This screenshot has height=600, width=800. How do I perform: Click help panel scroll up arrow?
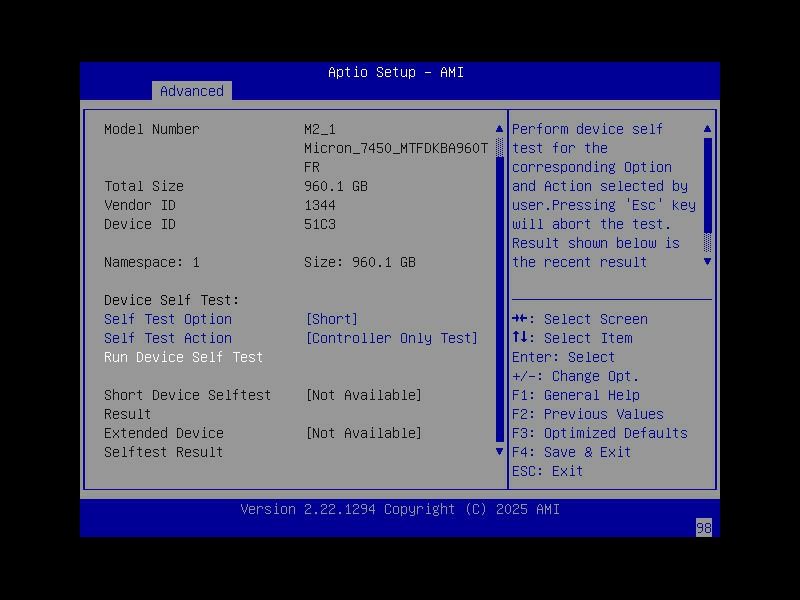pyautogui.click(x=707, y=129)
